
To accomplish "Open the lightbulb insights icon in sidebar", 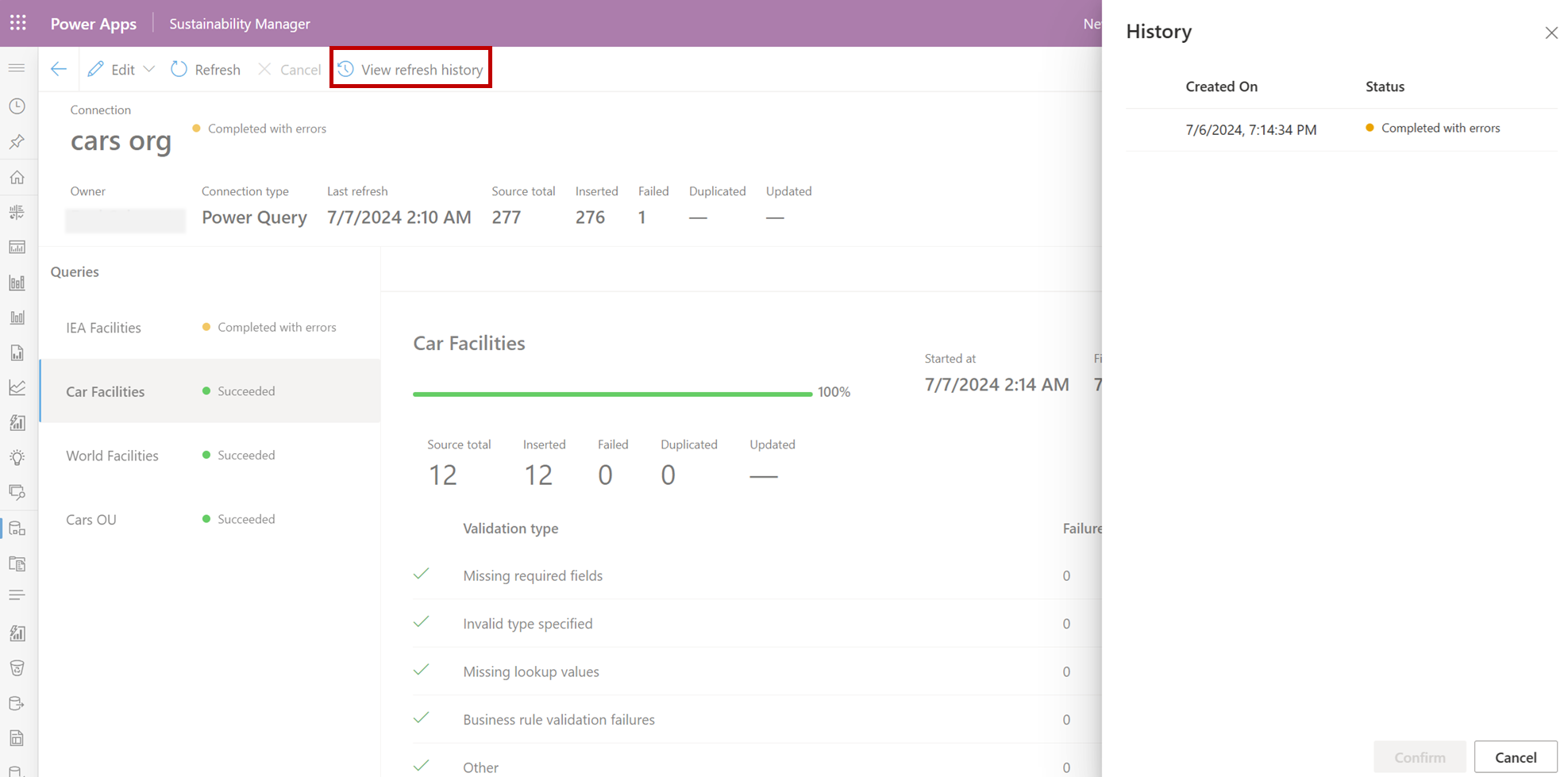I will tap(17, 458).
